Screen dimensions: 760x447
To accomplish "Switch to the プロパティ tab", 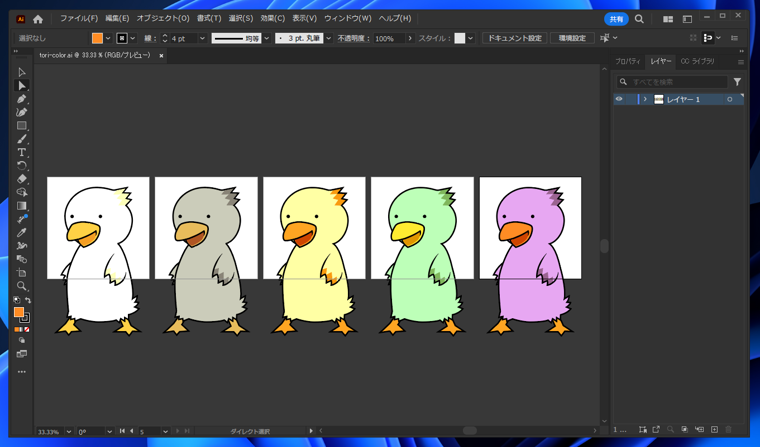I will [x=628, y=61].
